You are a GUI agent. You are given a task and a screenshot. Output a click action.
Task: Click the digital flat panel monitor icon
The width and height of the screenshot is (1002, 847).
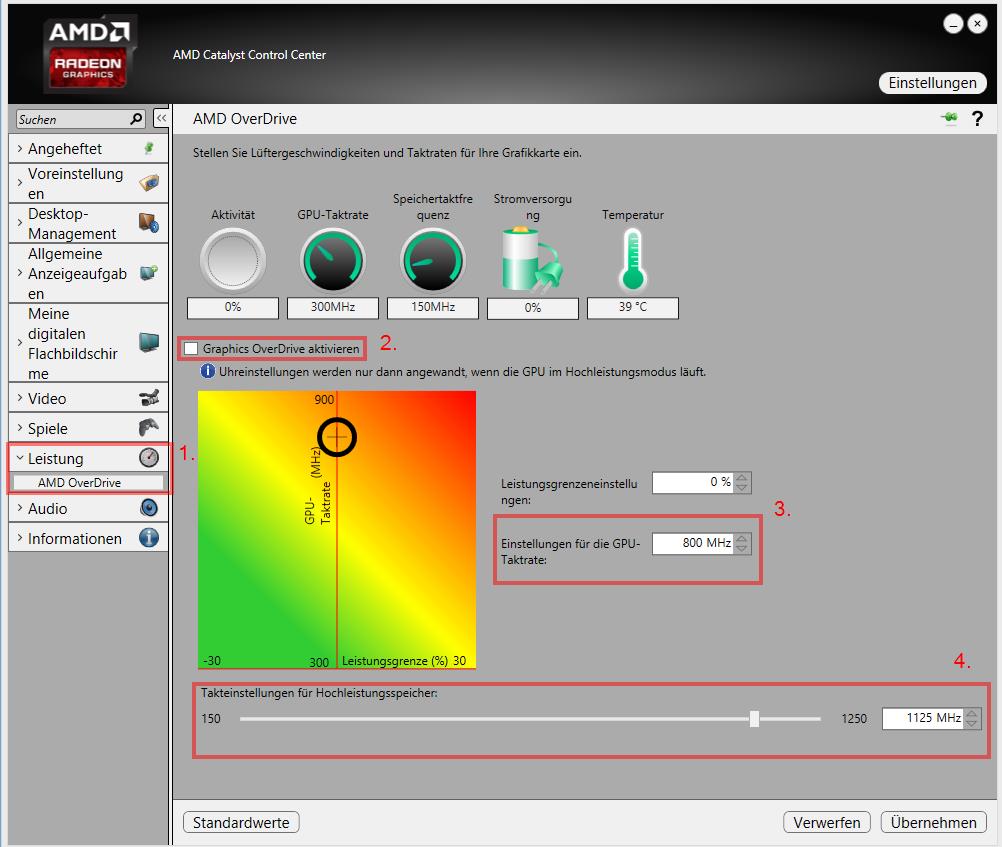tap(149, 343)
